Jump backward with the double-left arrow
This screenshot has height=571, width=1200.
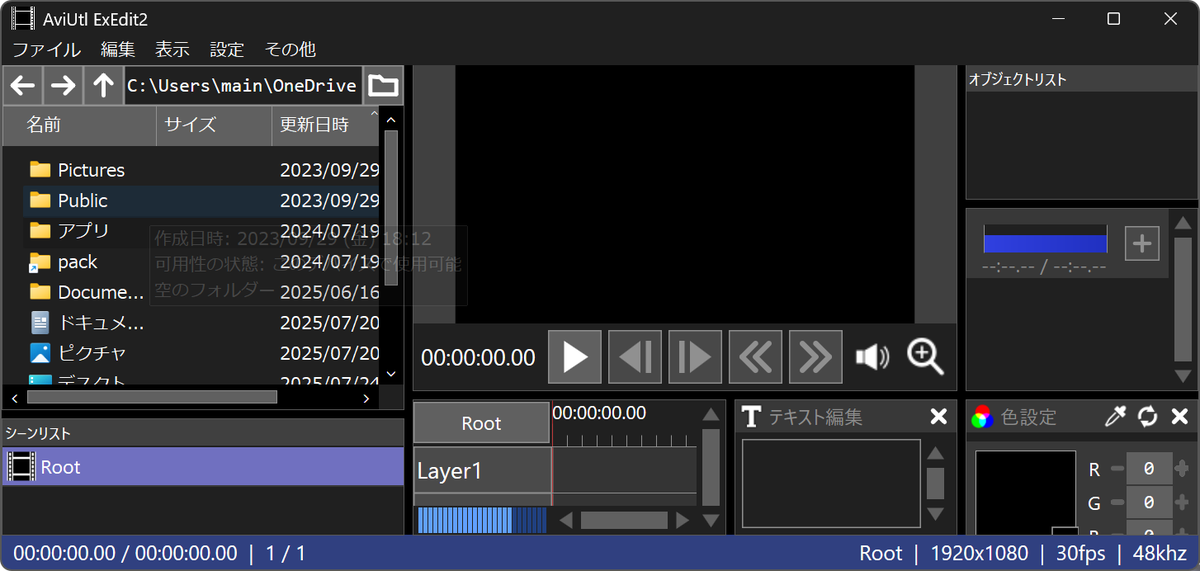tap(755, 357)
